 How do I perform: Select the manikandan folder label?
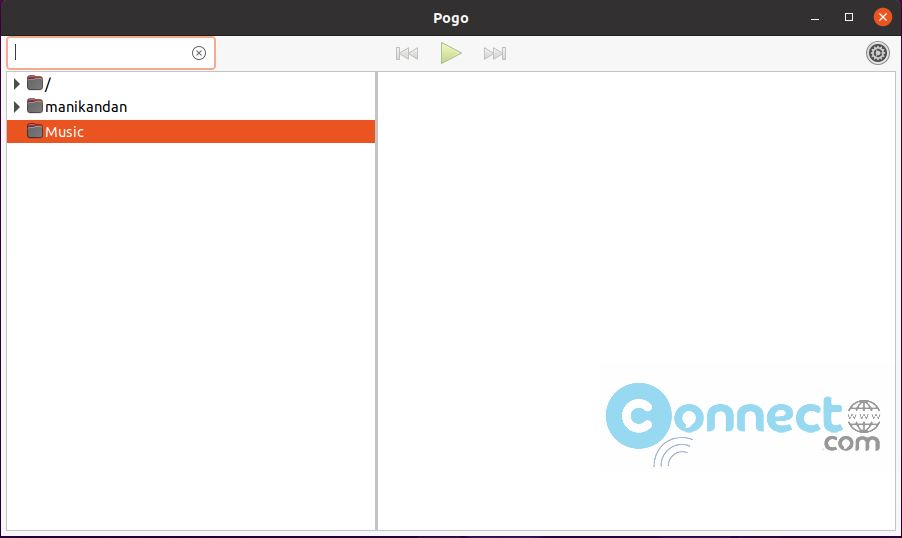86,107
